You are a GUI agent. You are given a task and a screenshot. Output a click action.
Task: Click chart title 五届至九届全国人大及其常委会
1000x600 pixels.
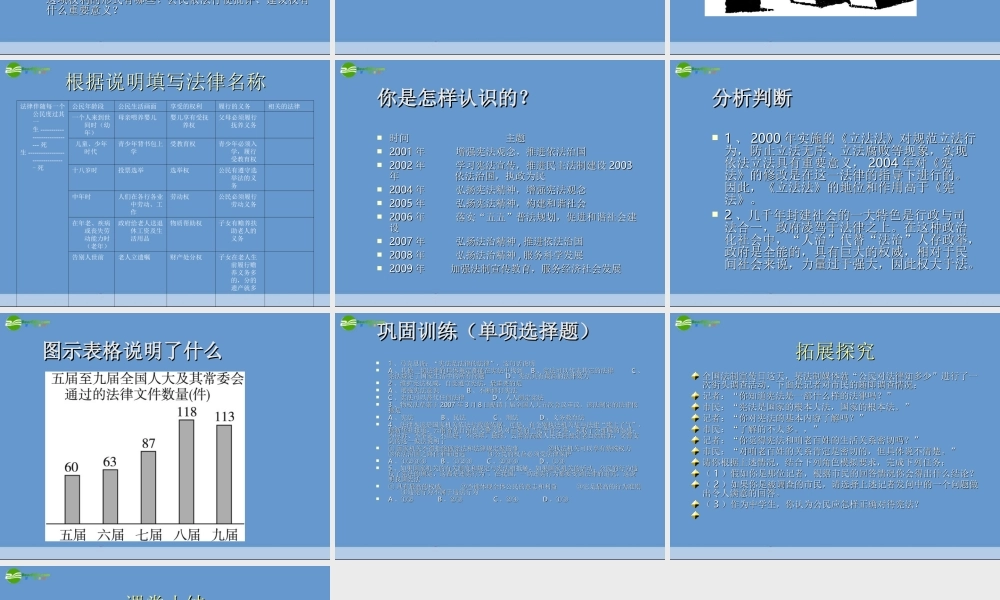coord(147,379)
